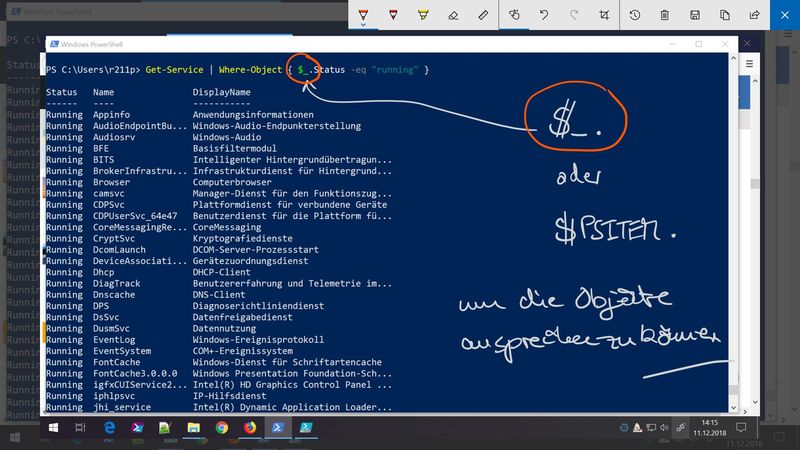Toggle touch writing mode

pyautogui.click(x=514, y=15)
